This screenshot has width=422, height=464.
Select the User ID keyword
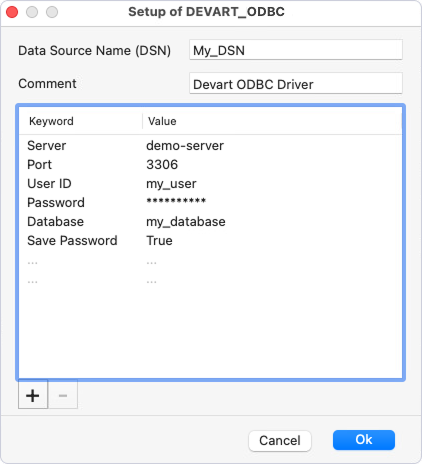point(49,184)
